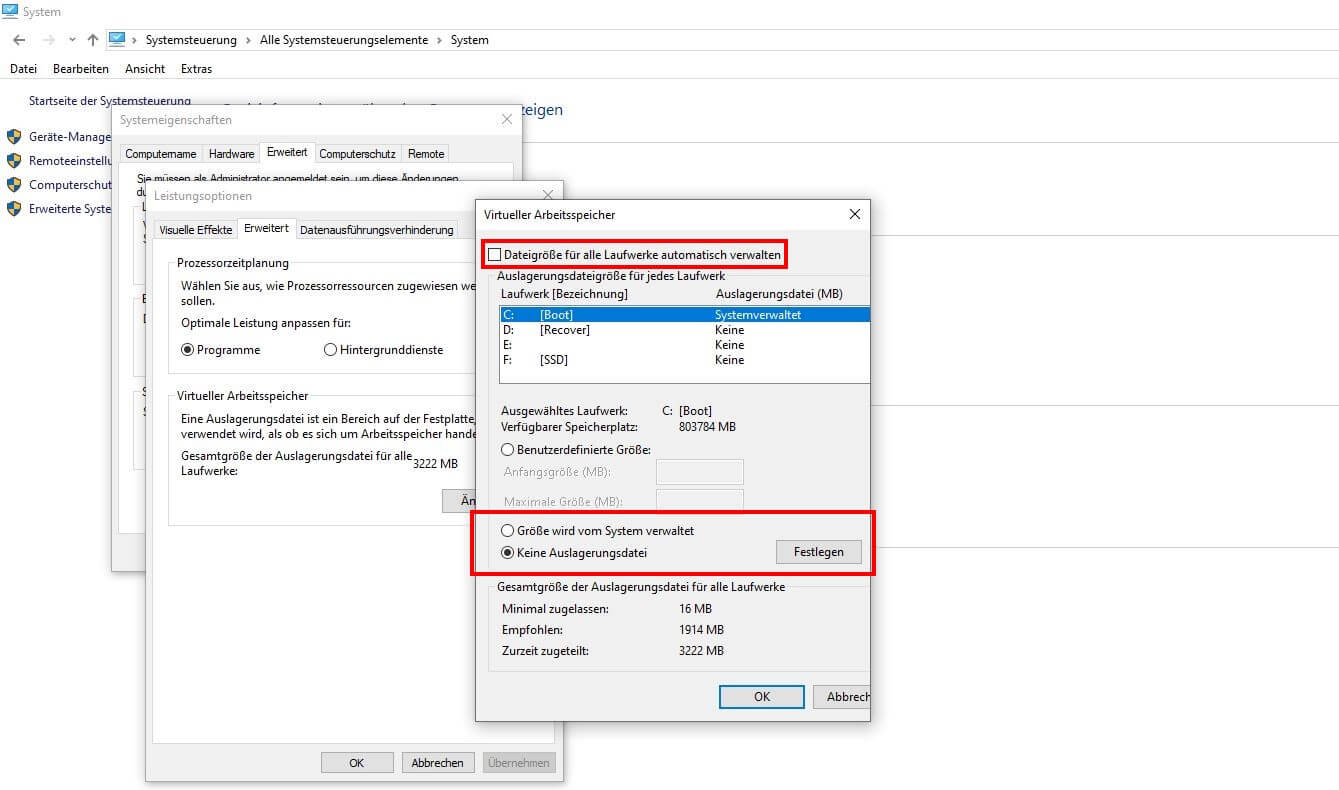
Task: Expand the chevron after Alle Systemsteuerungselemente
Action: pyautogui.click(x=439, y=40)
